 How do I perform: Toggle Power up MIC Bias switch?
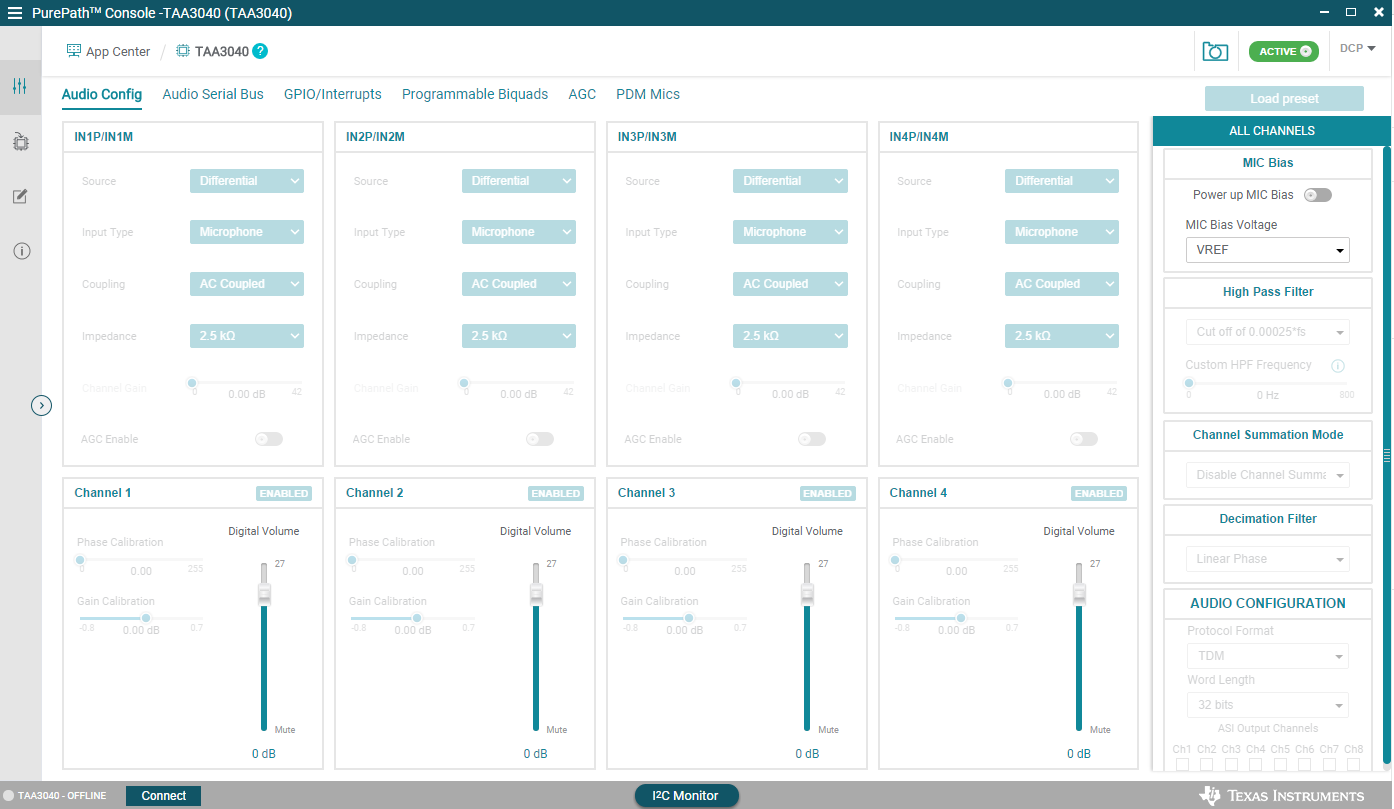point(1317,195)
